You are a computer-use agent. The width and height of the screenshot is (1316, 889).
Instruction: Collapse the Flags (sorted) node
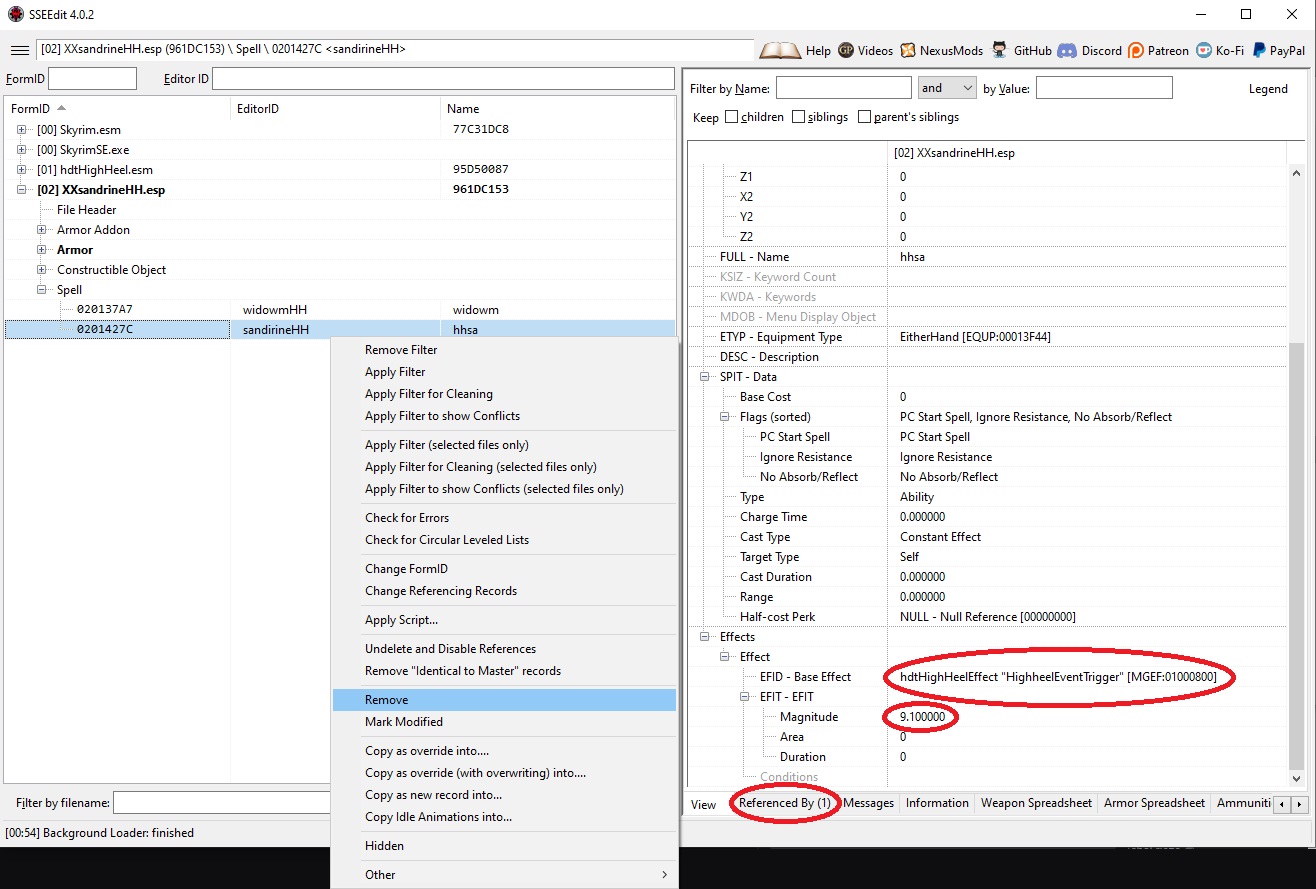725,417
